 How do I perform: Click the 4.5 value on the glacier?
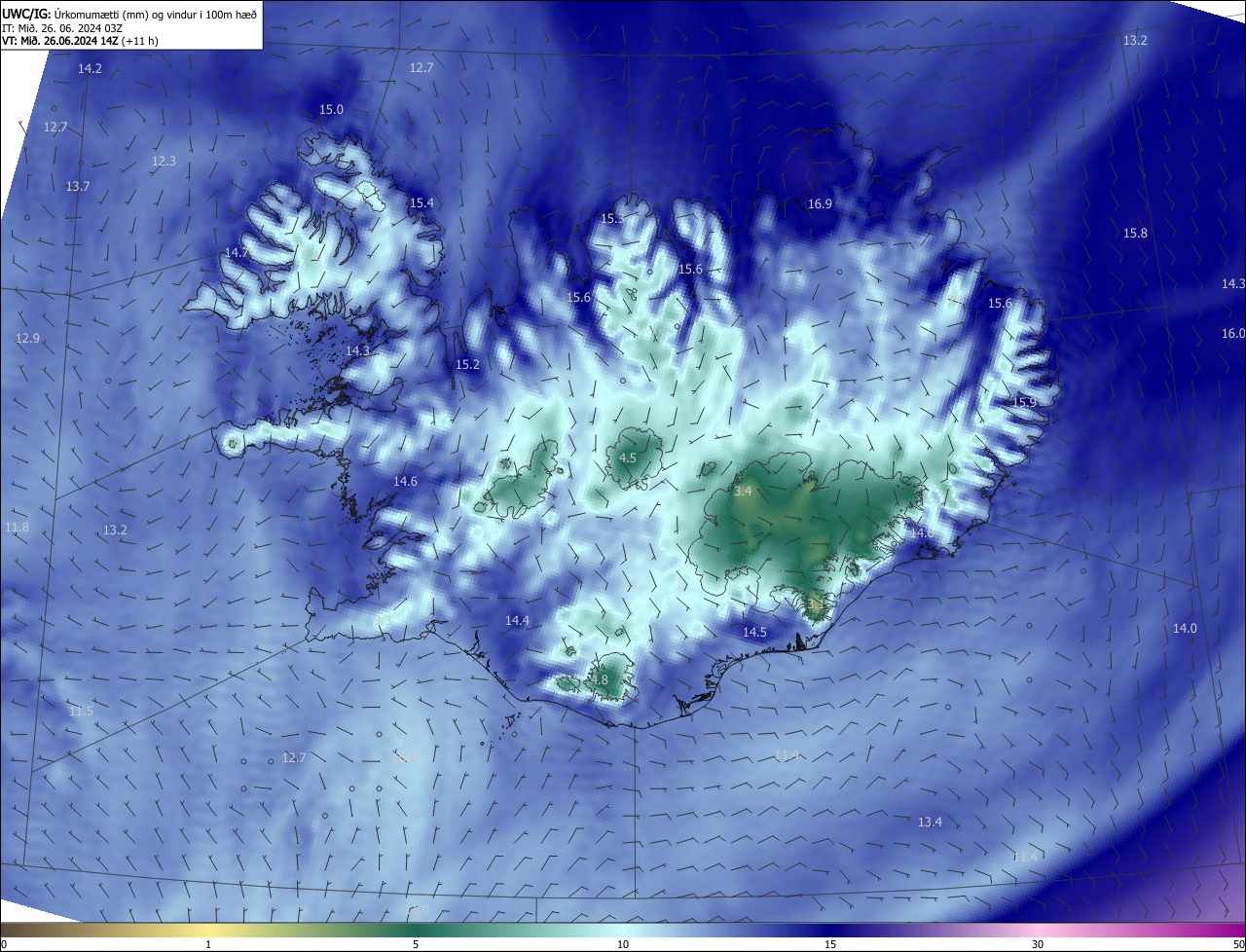(x=628, y=458)
